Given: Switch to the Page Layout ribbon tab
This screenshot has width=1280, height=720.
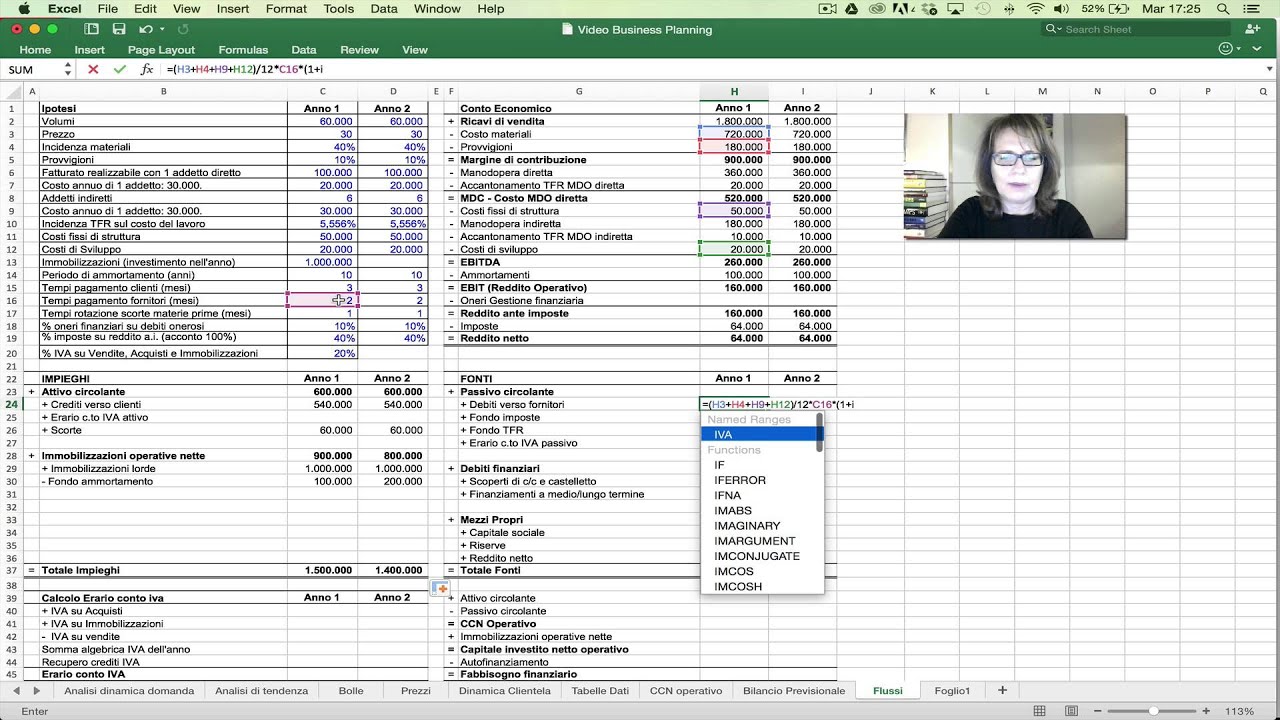Looking at the screenshot, I should pos(161,49).
